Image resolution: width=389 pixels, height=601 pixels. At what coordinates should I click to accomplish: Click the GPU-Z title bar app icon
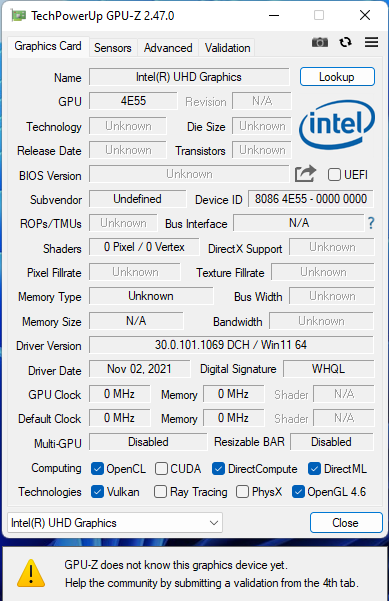tap(18, 16)
